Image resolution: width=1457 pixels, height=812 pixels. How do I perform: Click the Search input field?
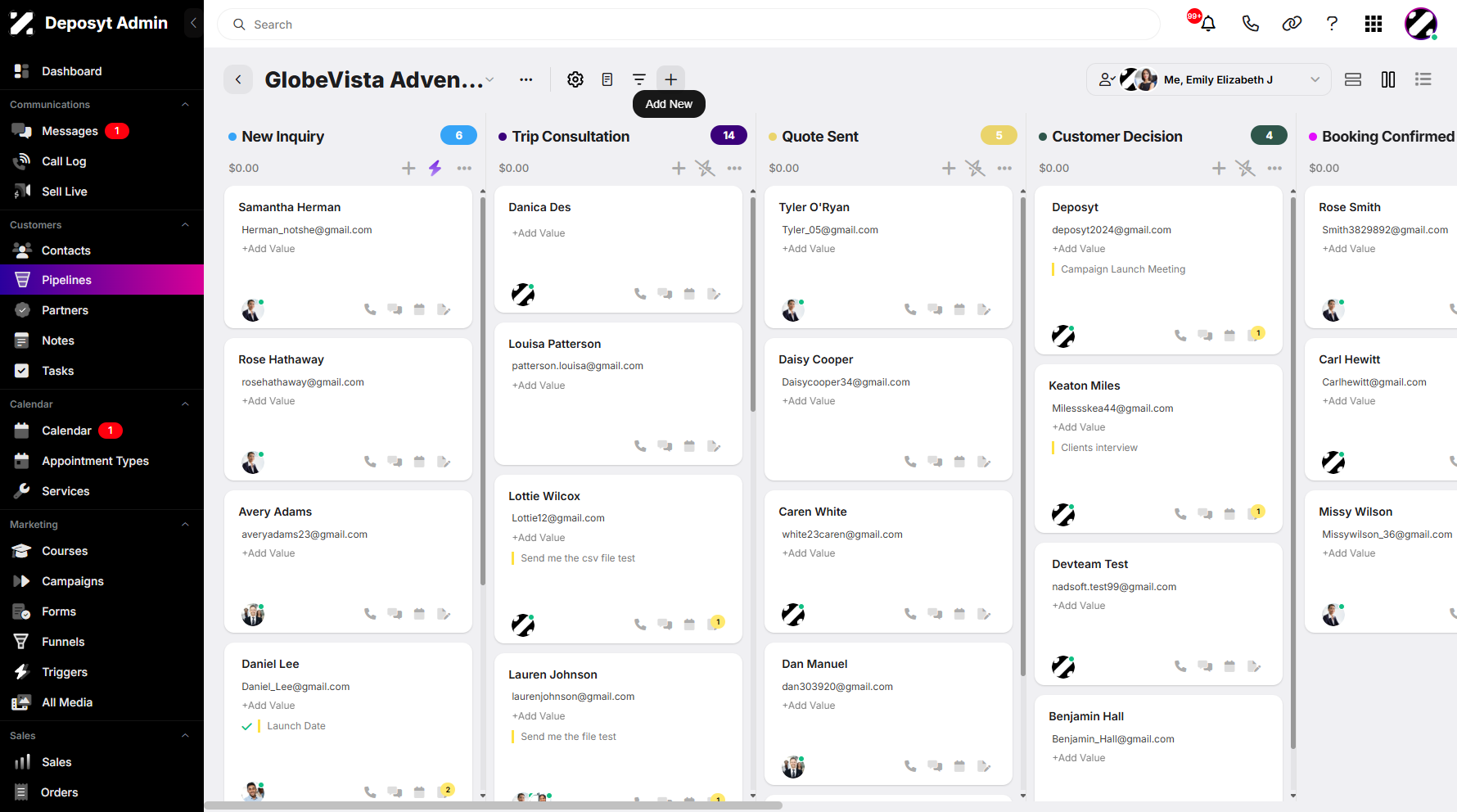click(x=688, y=25)
